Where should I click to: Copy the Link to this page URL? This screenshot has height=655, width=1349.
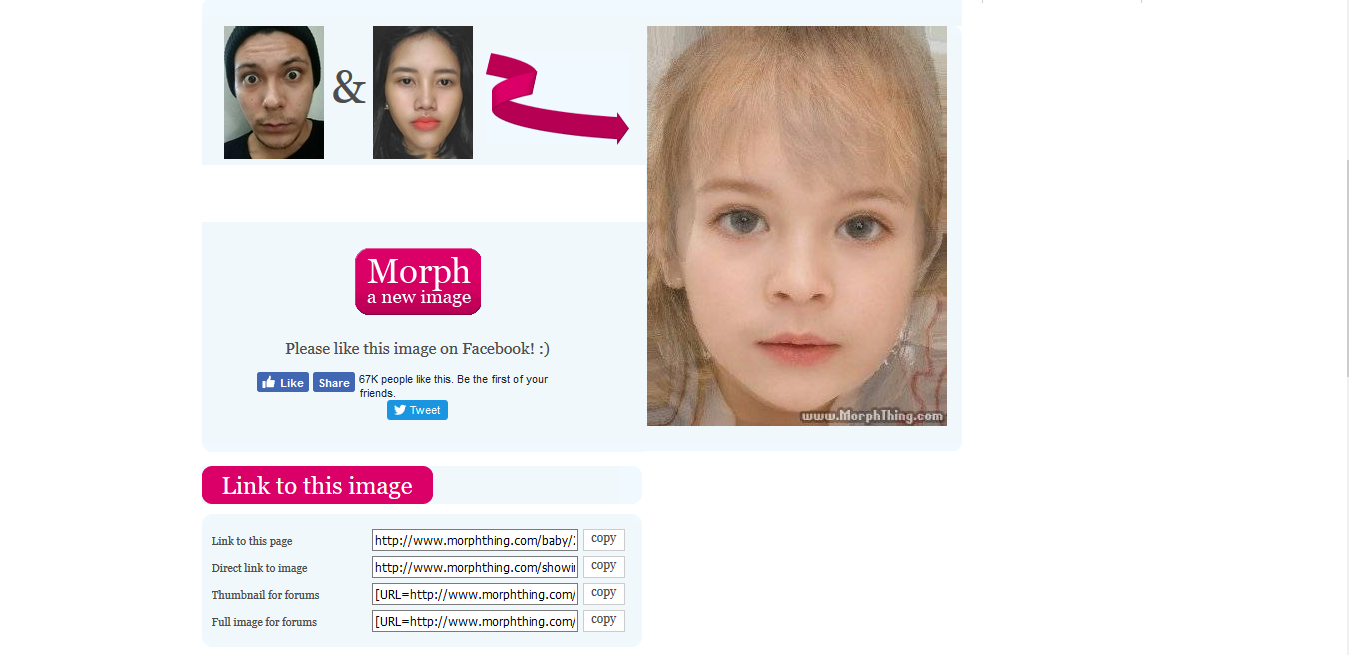(x=604, y=539)
